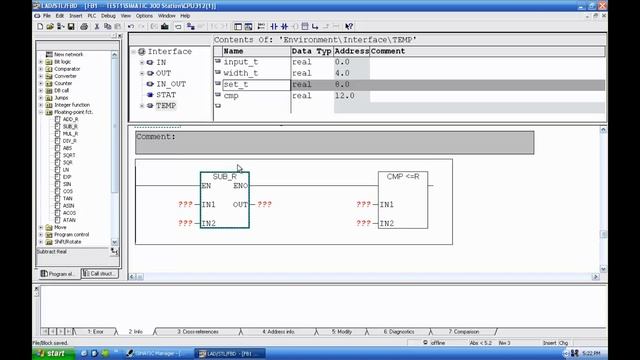Expand the Integer function folder
The height and width of the screenshot is (360, 640).
41,105
